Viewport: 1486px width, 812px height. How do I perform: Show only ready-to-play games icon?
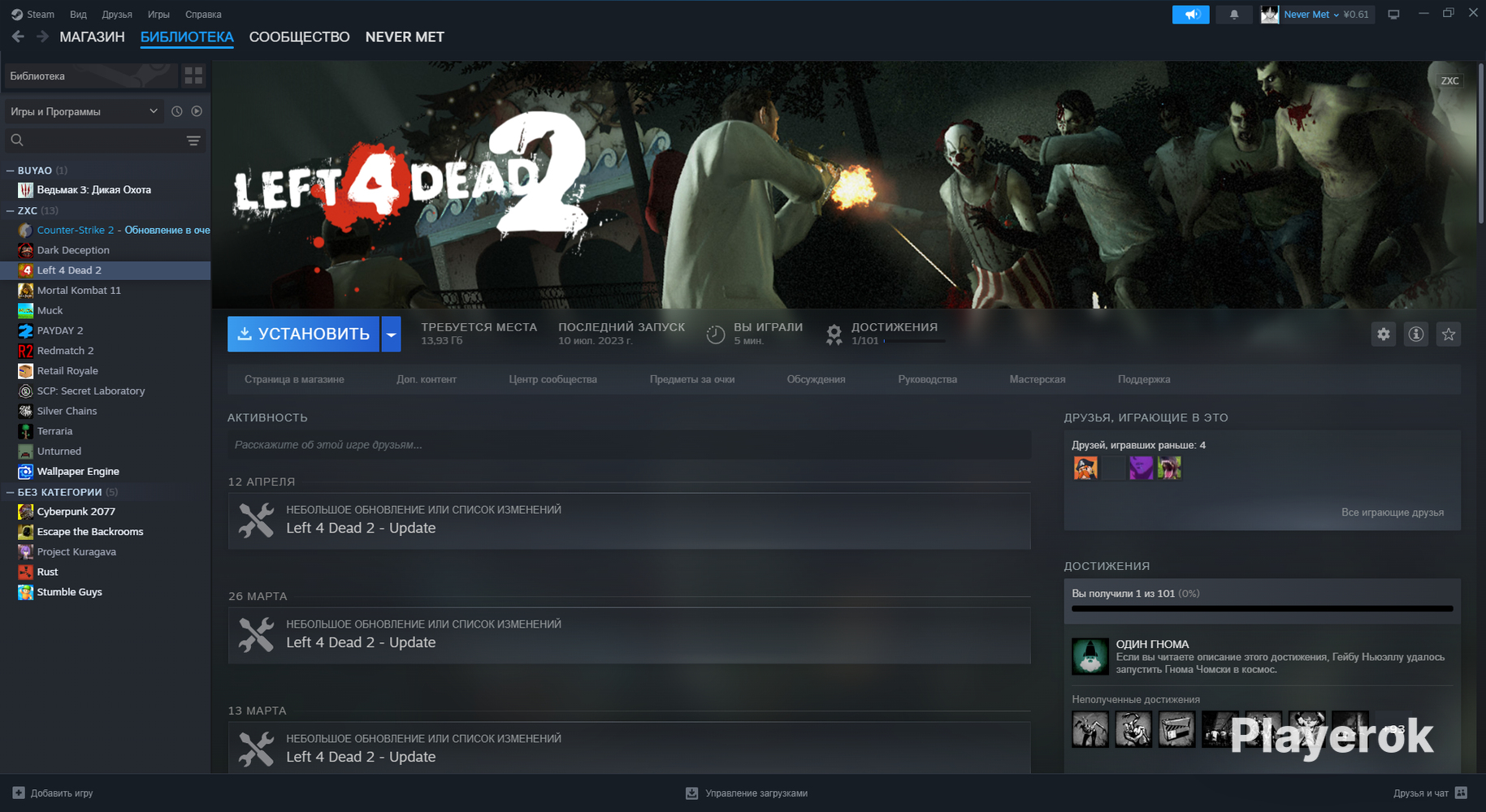pos(197,111)
